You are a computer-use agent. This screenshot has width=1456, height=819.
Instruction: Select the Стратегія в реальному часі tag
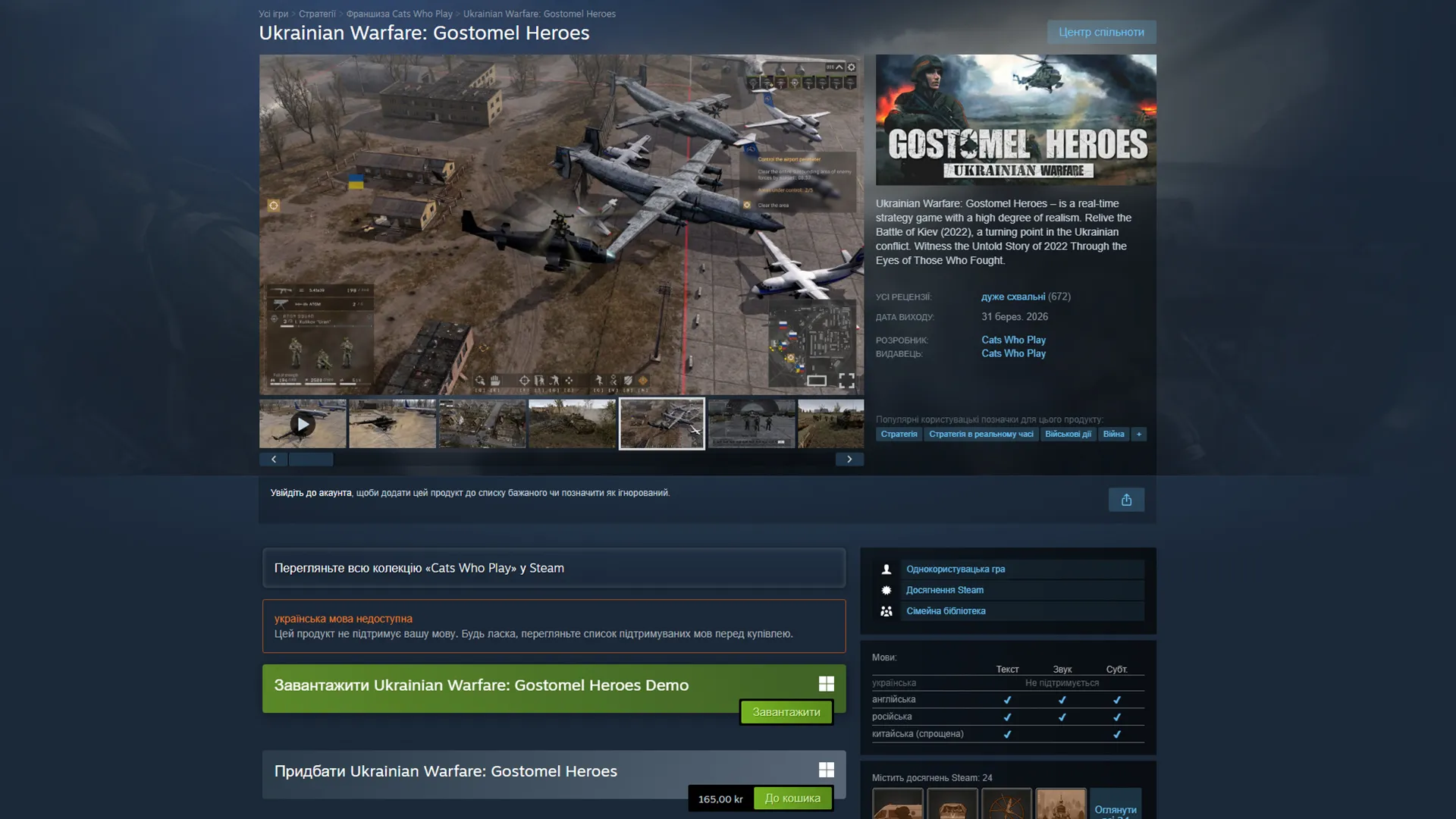[981, 435]
